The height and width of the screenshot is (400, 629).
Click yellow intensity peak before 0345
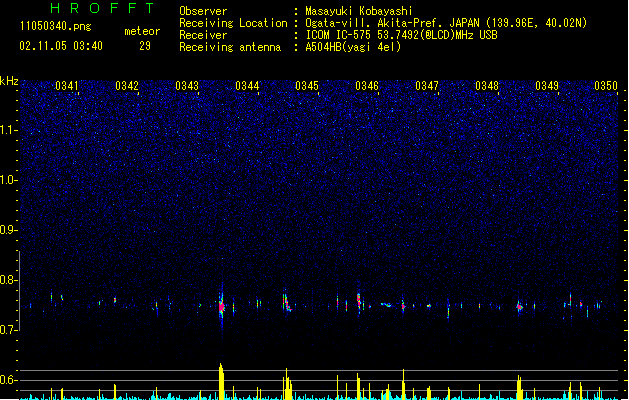point(288,384)
